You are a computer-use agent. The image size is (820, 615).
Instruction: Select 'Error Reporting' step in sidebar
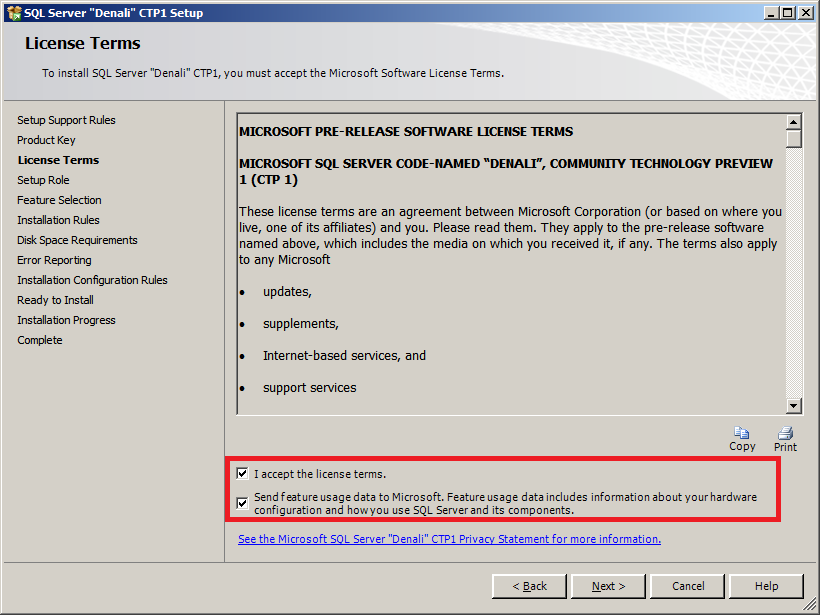click(x=54, y=260)
